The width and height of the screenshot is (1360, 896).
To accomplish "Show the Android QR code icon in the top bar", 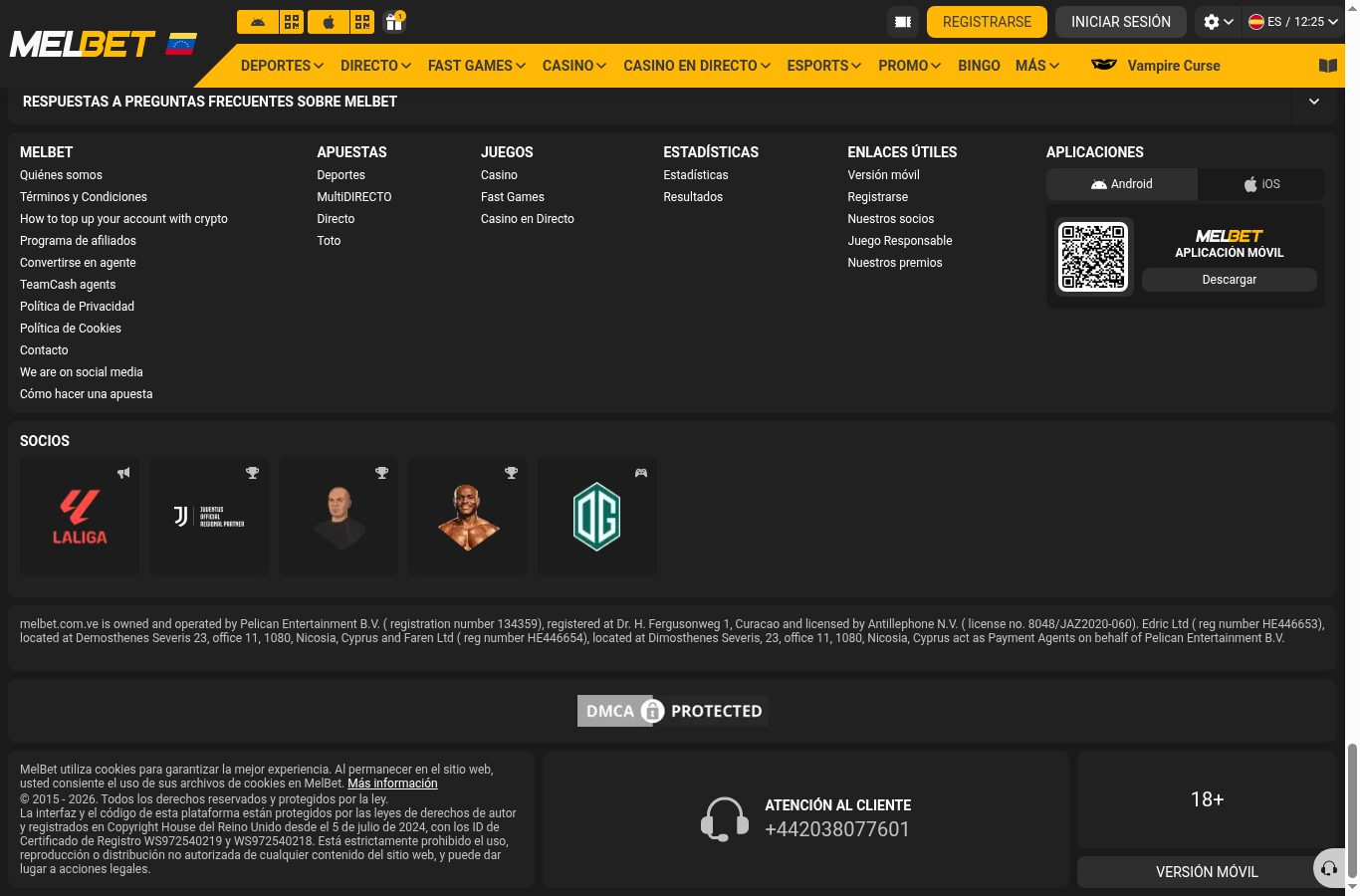I will coord(292,21).
